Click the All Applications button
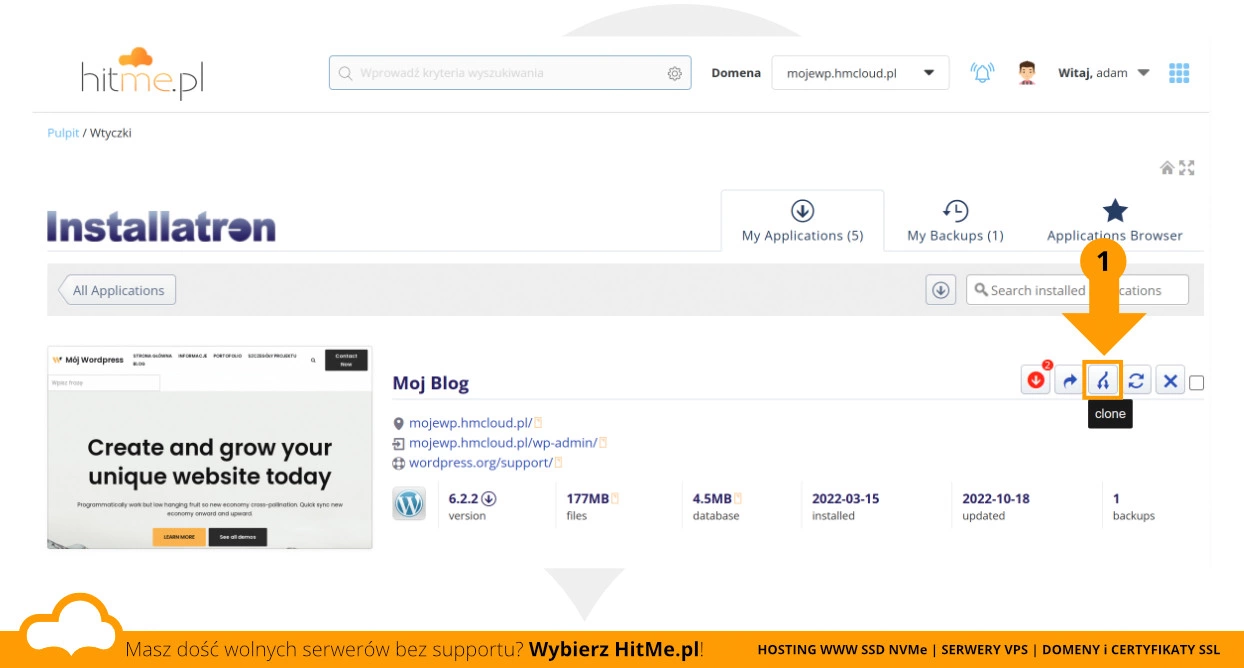This screenshot has width=1244, height=668. (117, 290)
